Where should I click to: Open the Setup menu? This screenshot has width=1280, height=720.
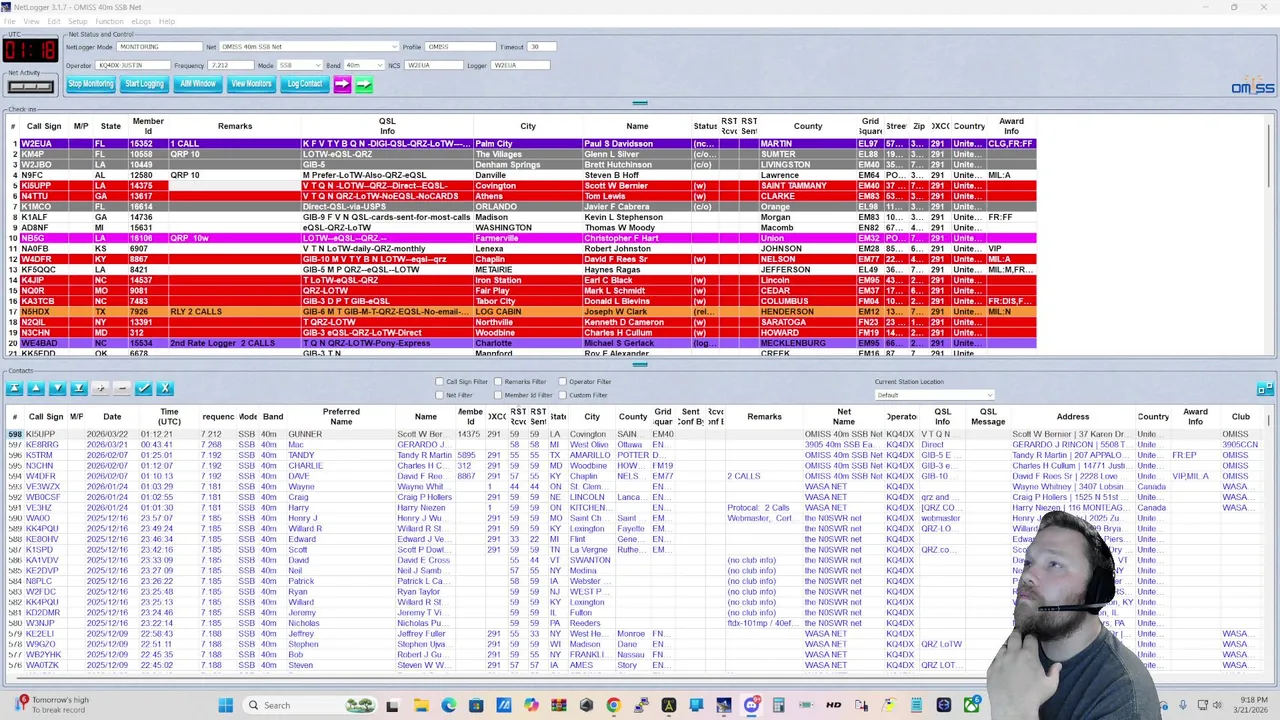[77, 21]
